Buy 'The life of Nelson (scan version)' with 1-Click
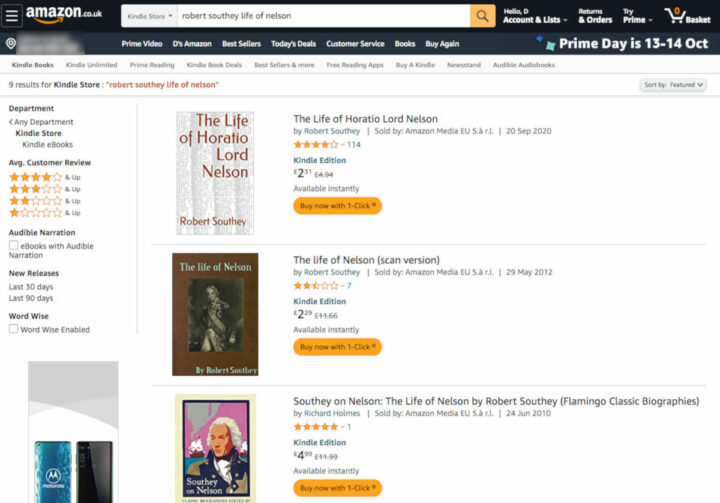The height and width of the screenshot is (503, 720). point(337,347)
